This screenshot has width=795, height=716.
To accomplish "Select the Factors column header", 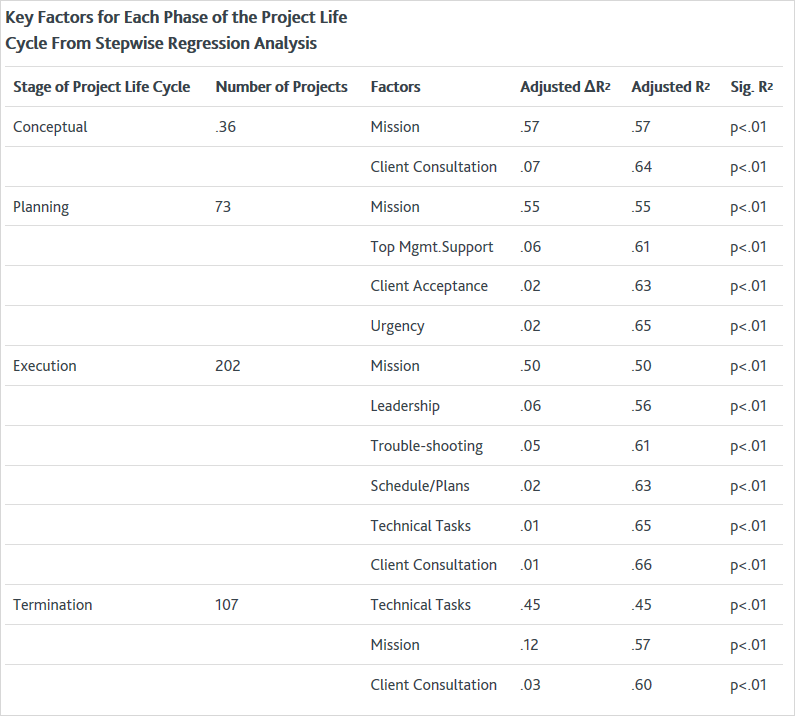I will coord(395,87).
